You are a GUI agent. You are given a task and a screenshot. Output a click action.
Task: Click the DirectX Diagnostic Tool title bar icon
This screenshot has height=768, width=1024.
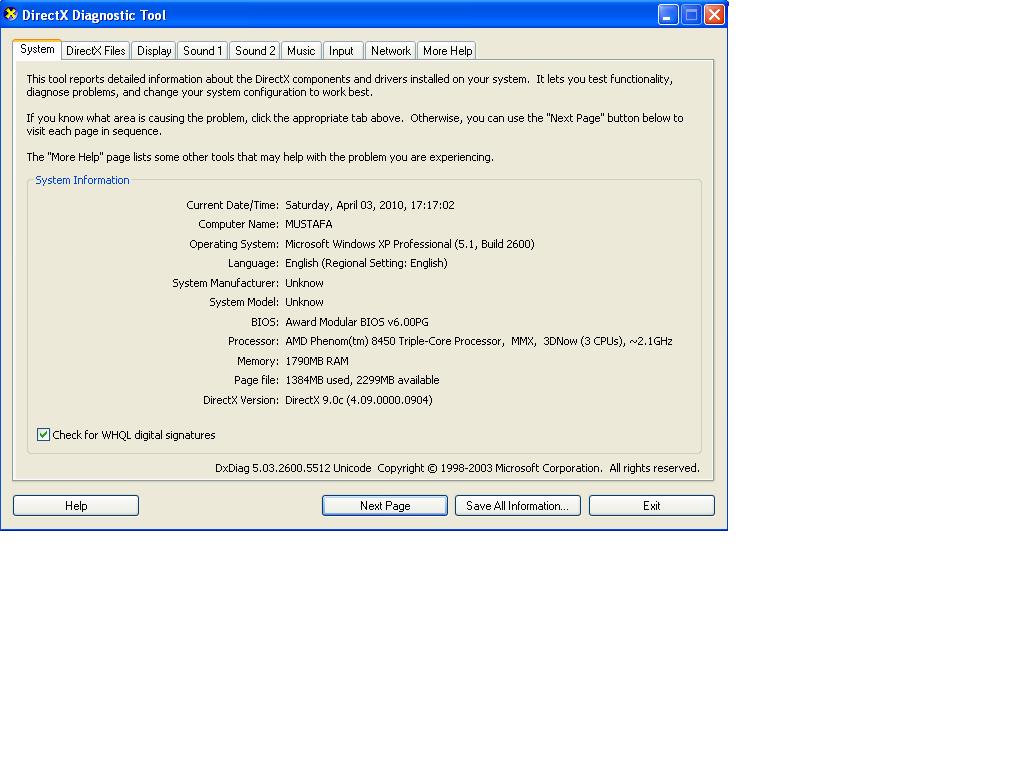[x=12, y=15]
